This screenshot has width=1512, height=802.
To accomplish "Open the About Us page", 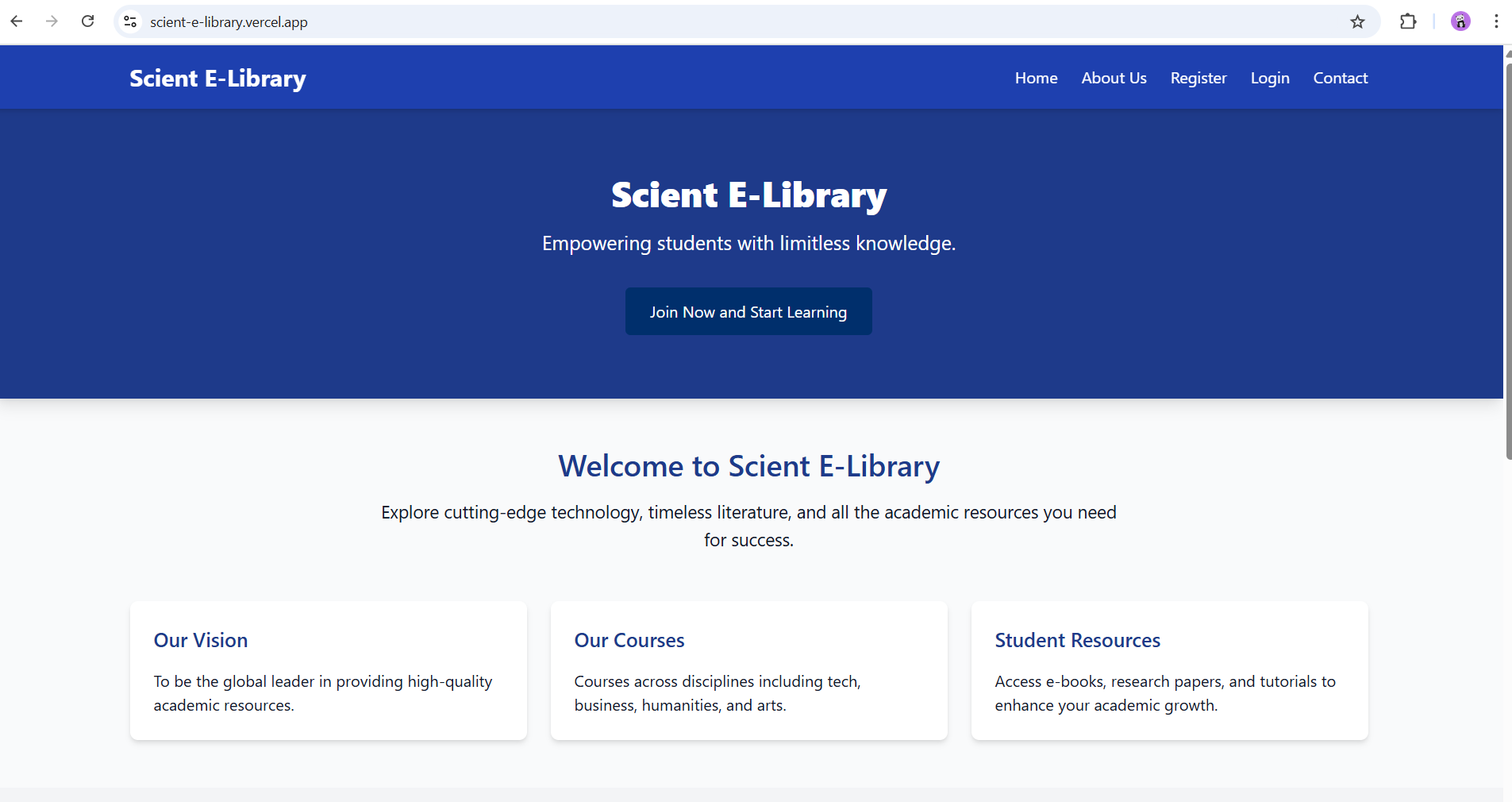I will [x=1114, y=78].
